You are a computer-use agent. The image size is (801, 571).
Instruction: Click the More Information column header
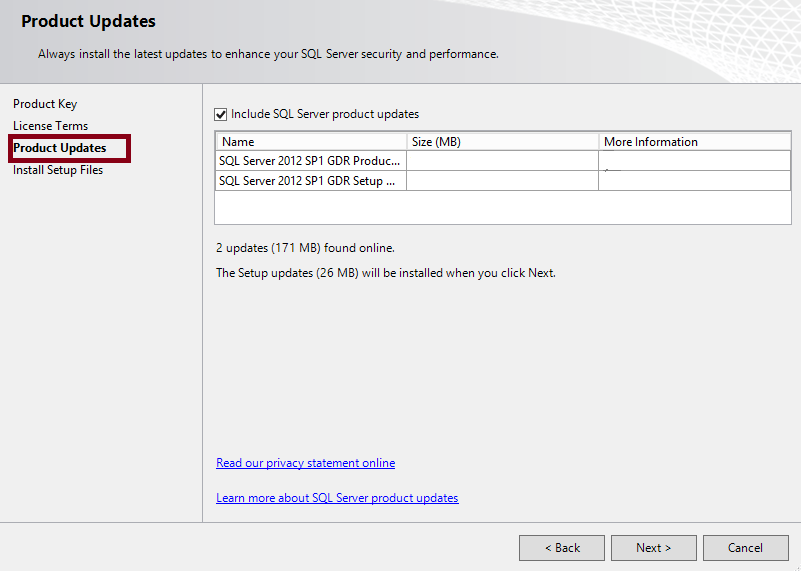[694, 142]
